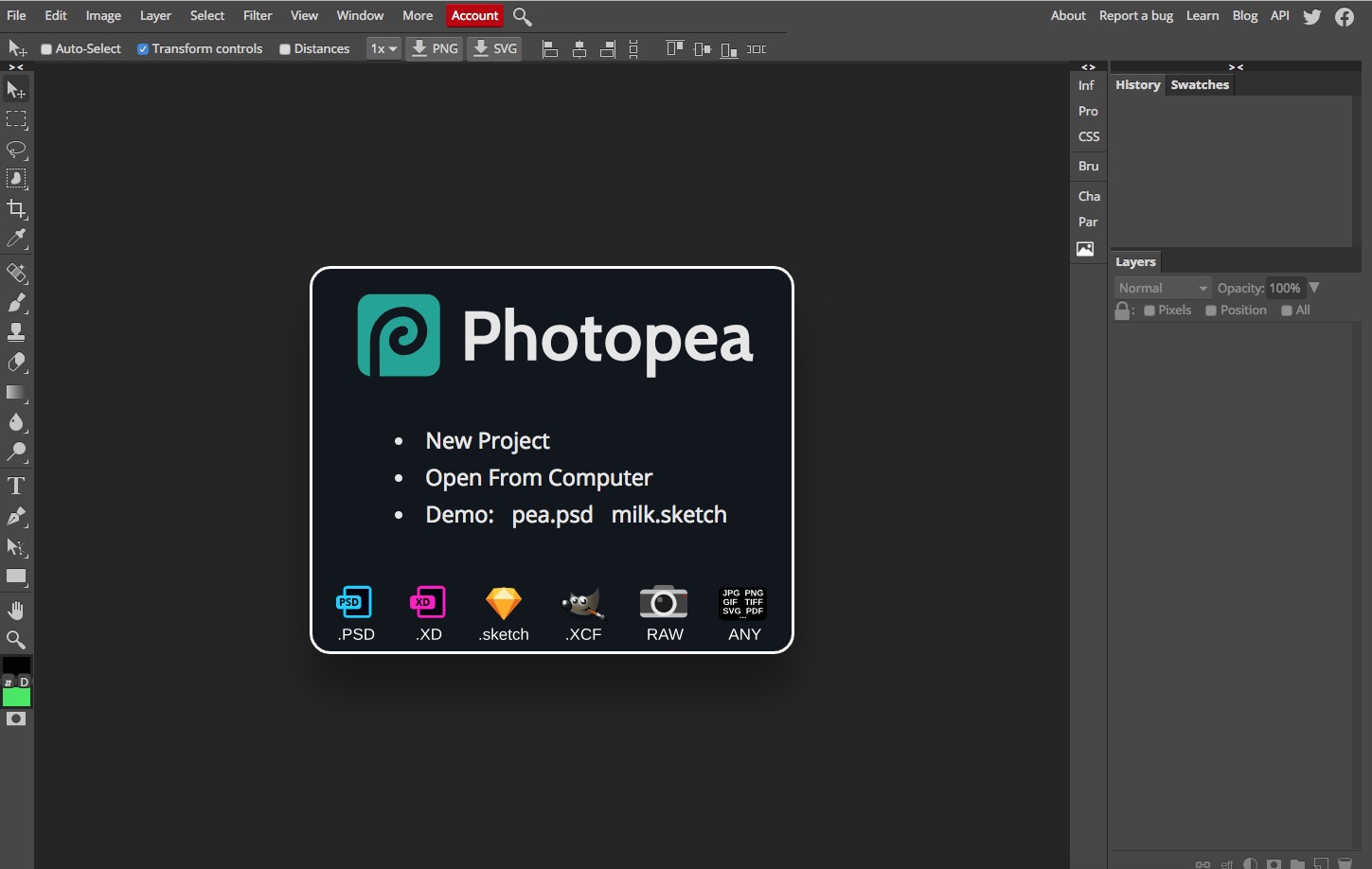Open the Facebook icon link
This screenshot has height=869, width=1372.
coord(1345,16)
